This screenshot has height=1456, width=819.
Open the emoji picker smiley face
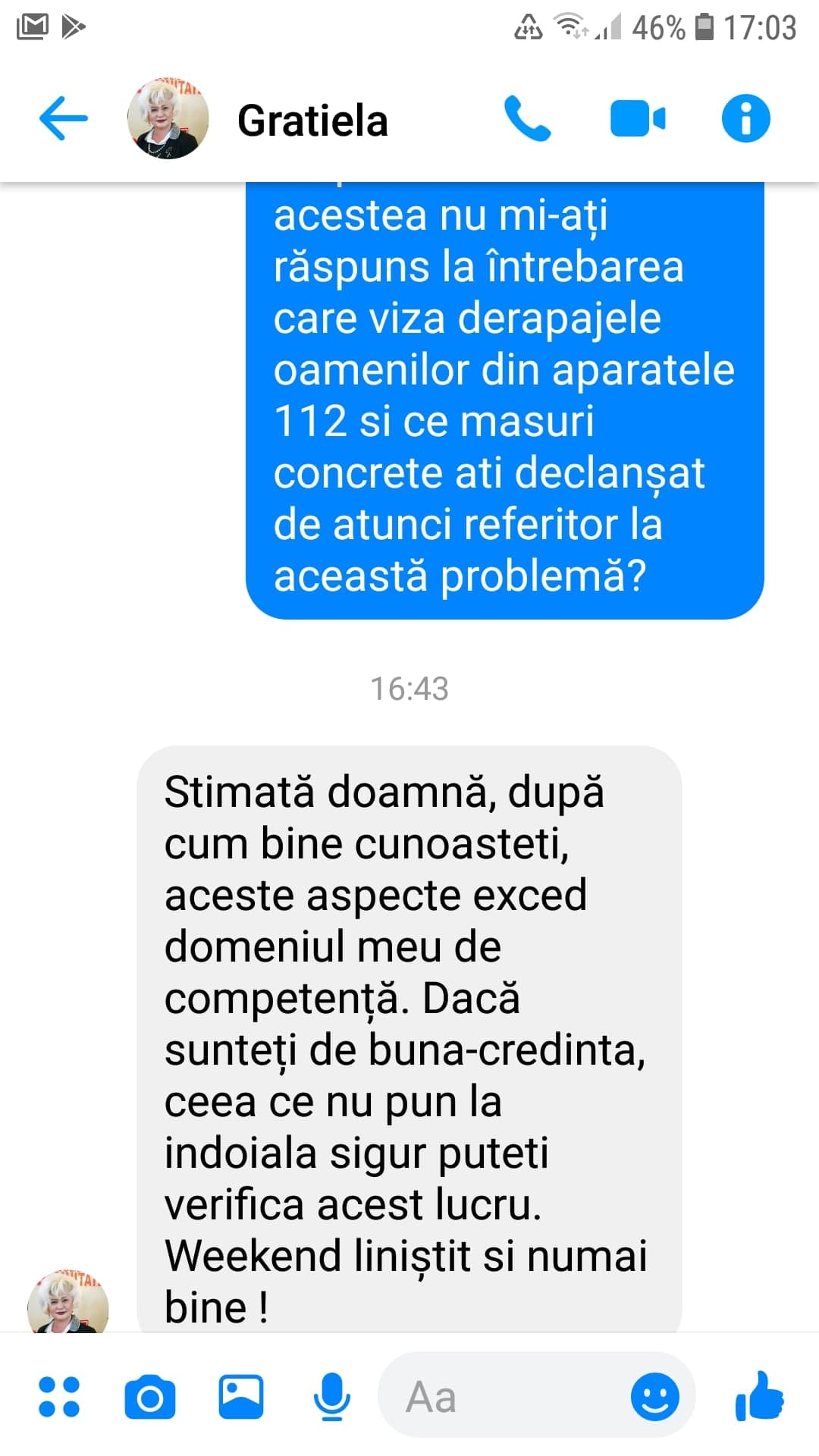(x=655, y=1396)
